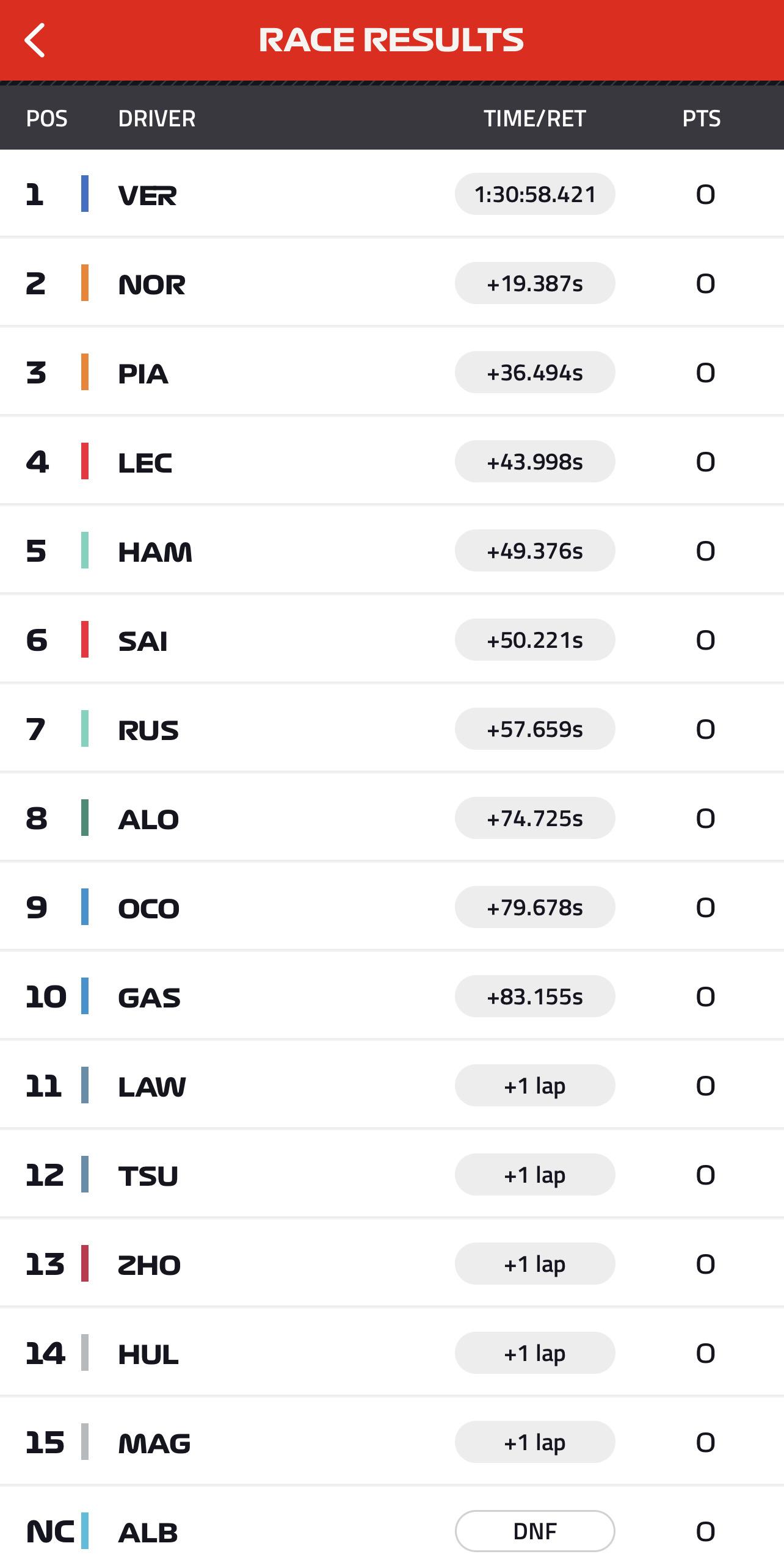This screenshot has height=1568, width=784.
Task: Tap the MAG driver name
Action: (x=154, y=1443)
